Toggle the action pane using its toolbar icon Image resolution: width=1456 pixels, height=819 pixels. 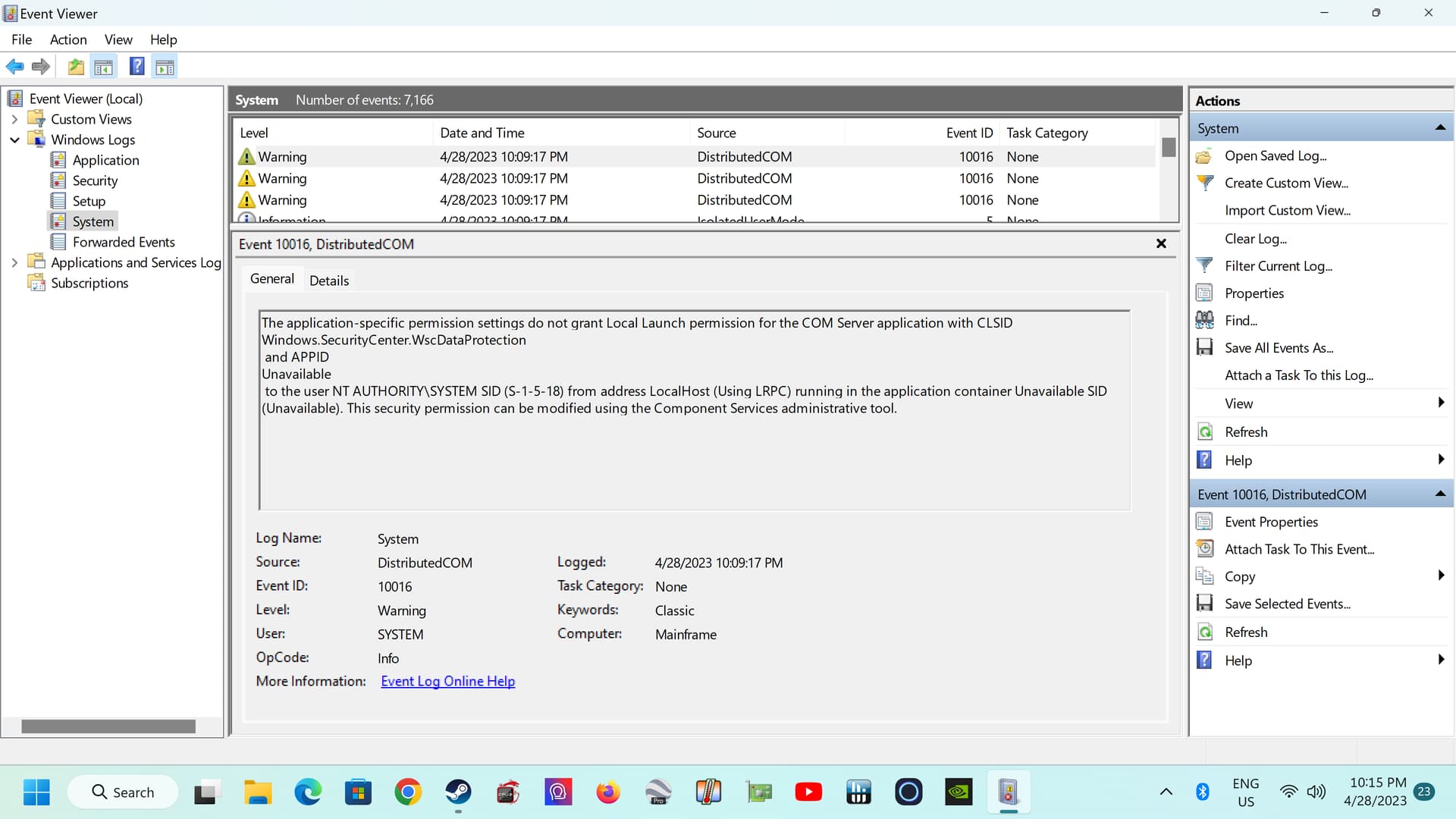[x=165, y=67]
